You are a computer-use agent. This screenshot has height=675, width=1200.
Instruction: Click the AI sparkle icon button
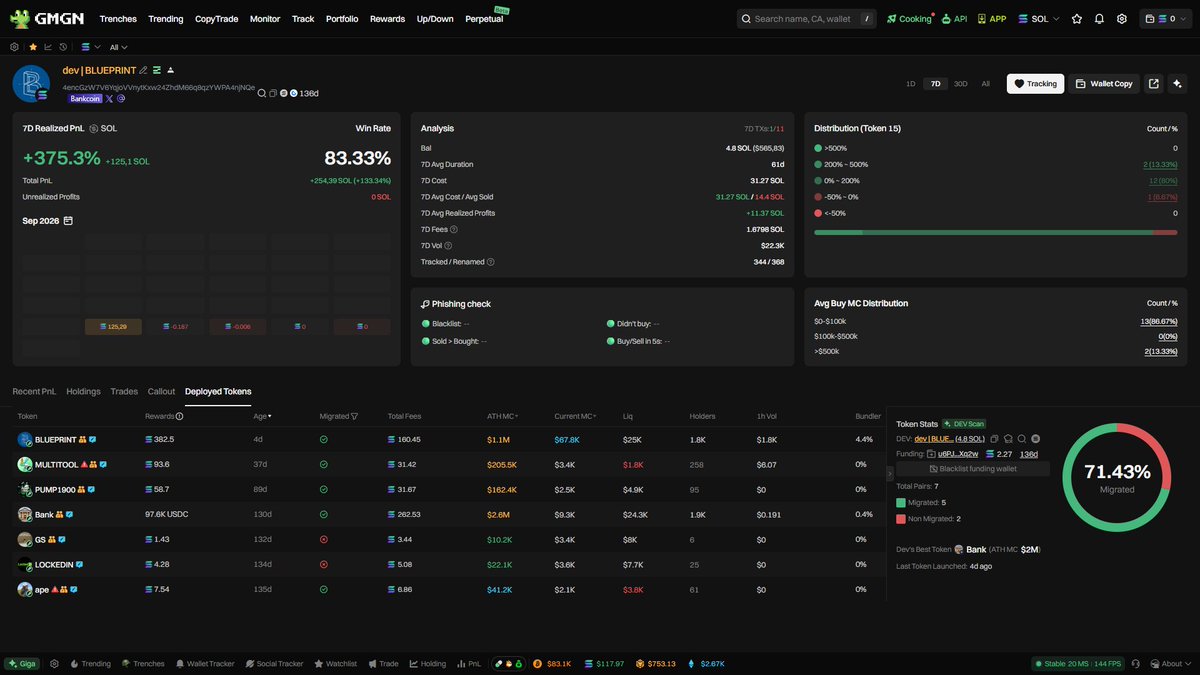1179,84
